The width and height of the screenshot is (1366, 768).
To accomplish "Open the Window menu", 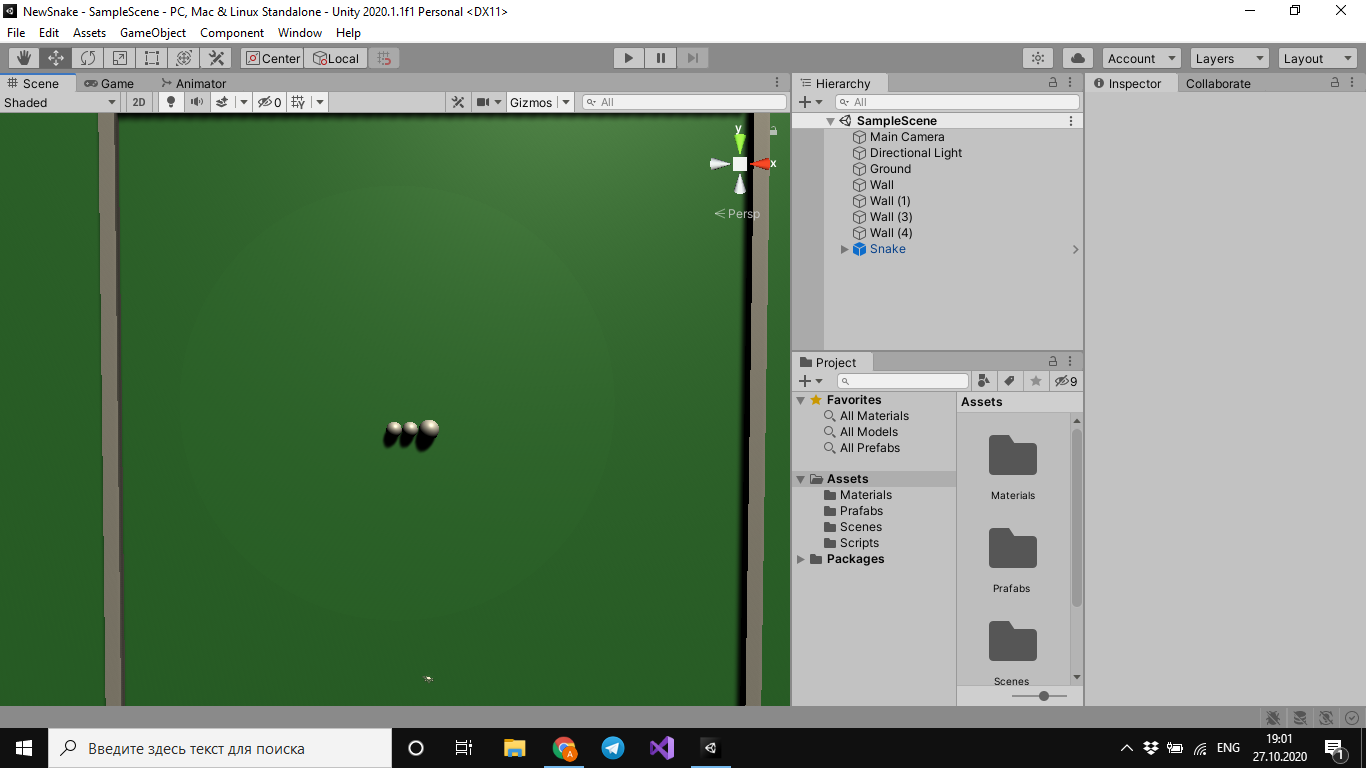I will (x=300, y=32).
